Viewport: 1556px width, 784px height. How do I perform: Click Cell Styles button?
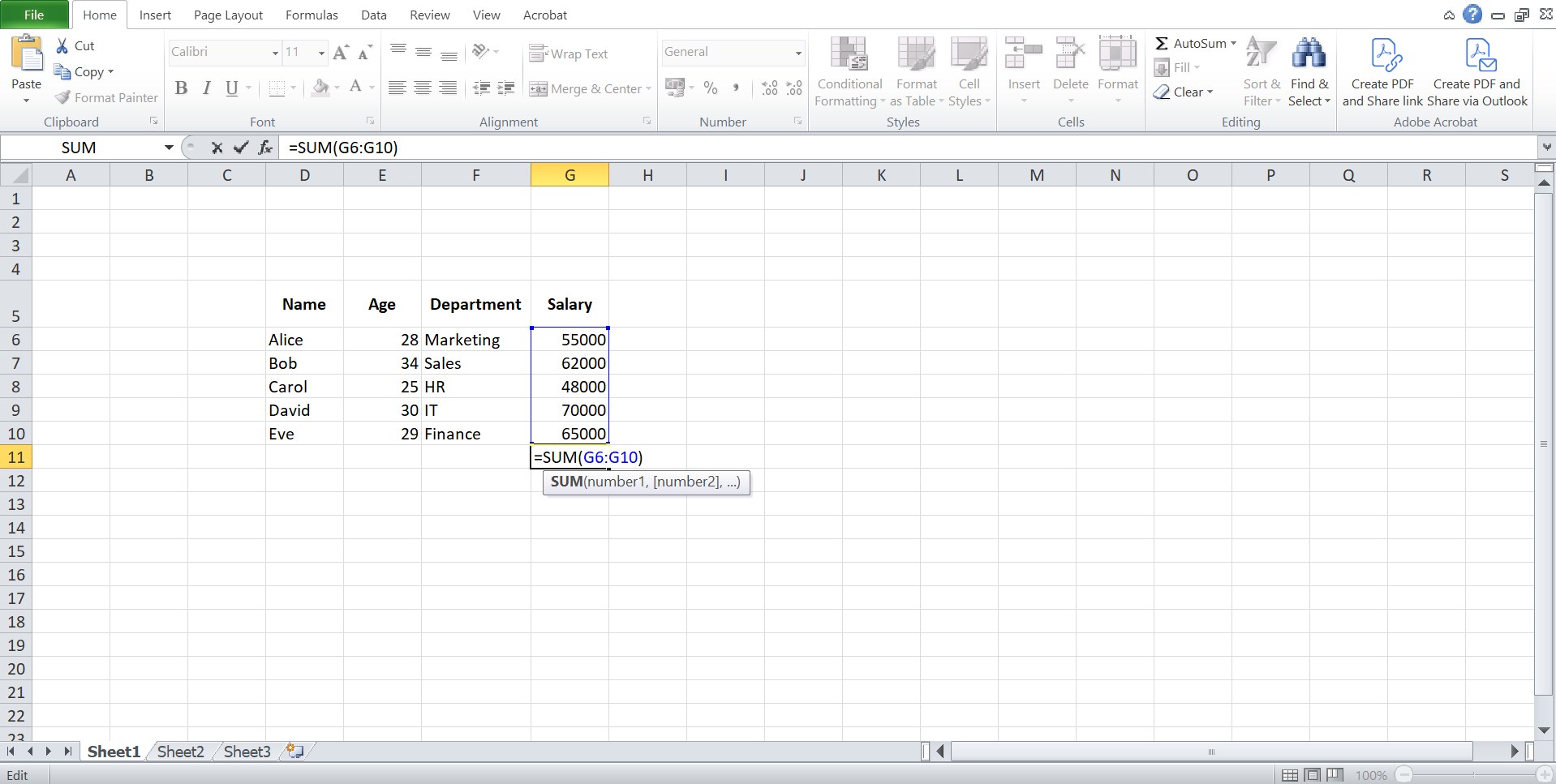[969, 72]
